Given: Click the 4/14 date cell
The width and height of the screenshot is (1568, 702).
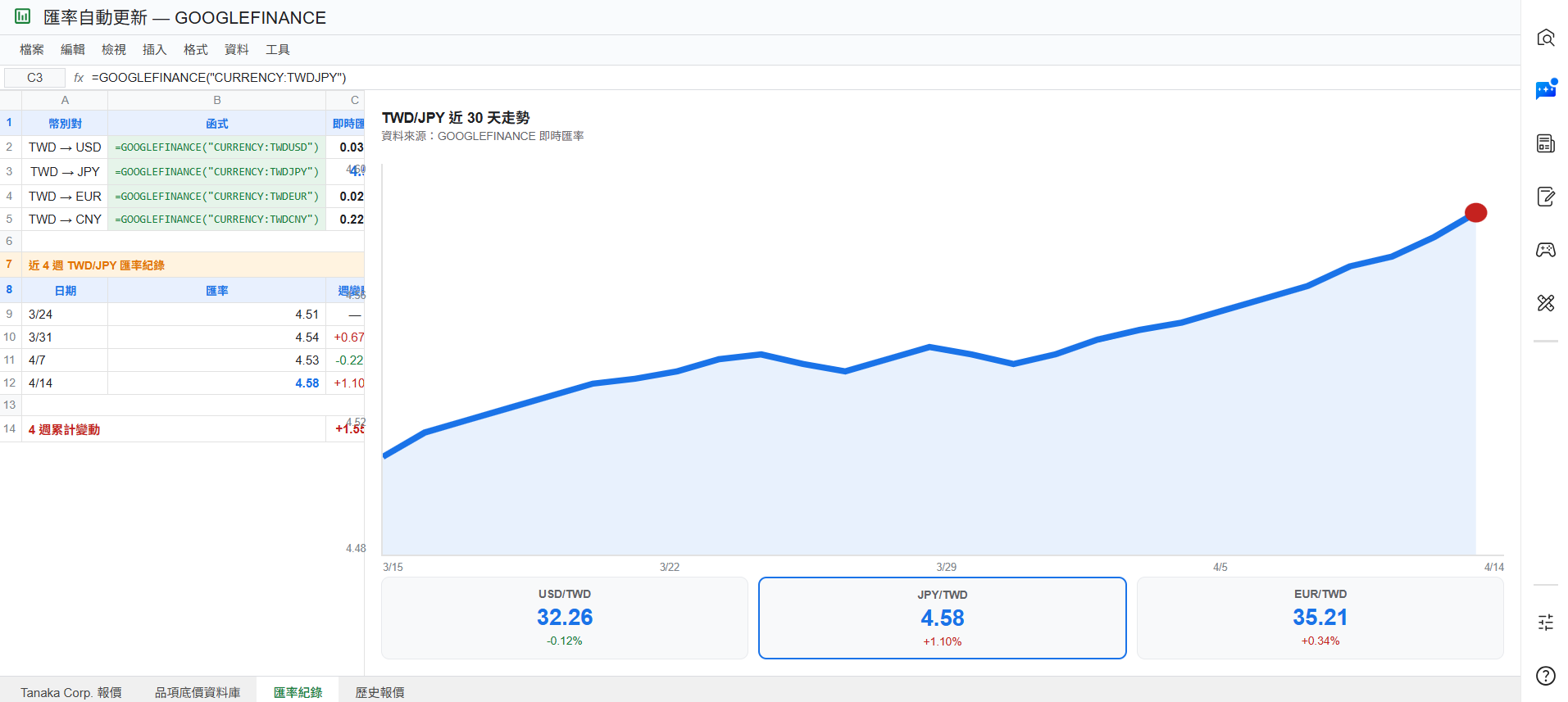Looking at the screenshot, I should (x=65, y=383).
